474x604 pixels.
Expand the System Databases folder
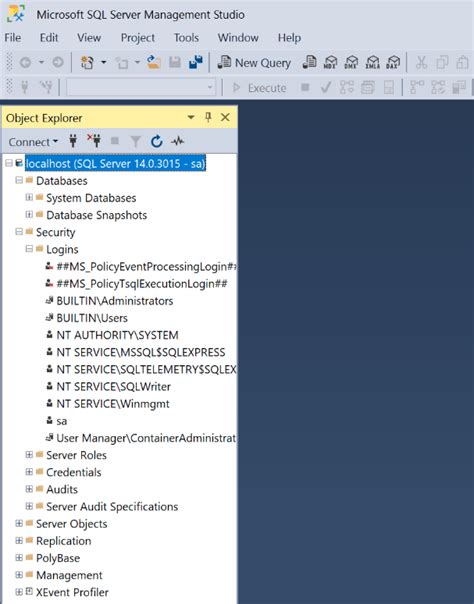[x=29, y=197]
